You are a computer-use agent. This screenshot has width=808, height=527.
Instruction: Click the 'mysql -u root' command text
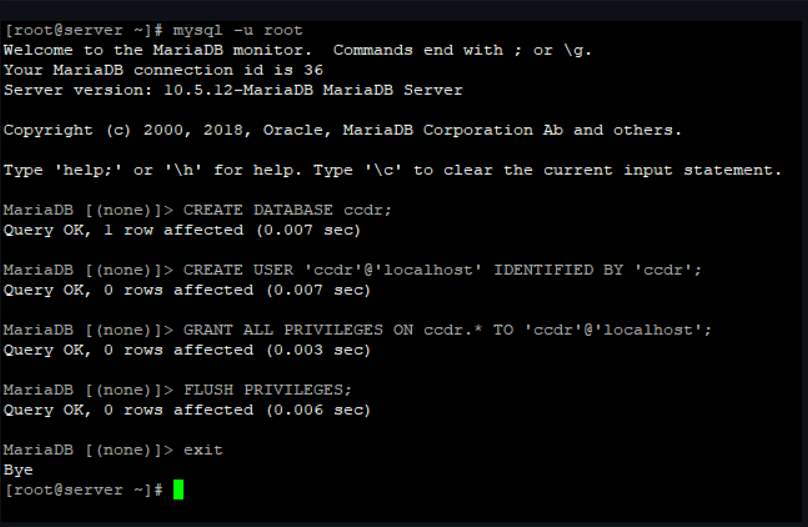(x=238, y=30)
